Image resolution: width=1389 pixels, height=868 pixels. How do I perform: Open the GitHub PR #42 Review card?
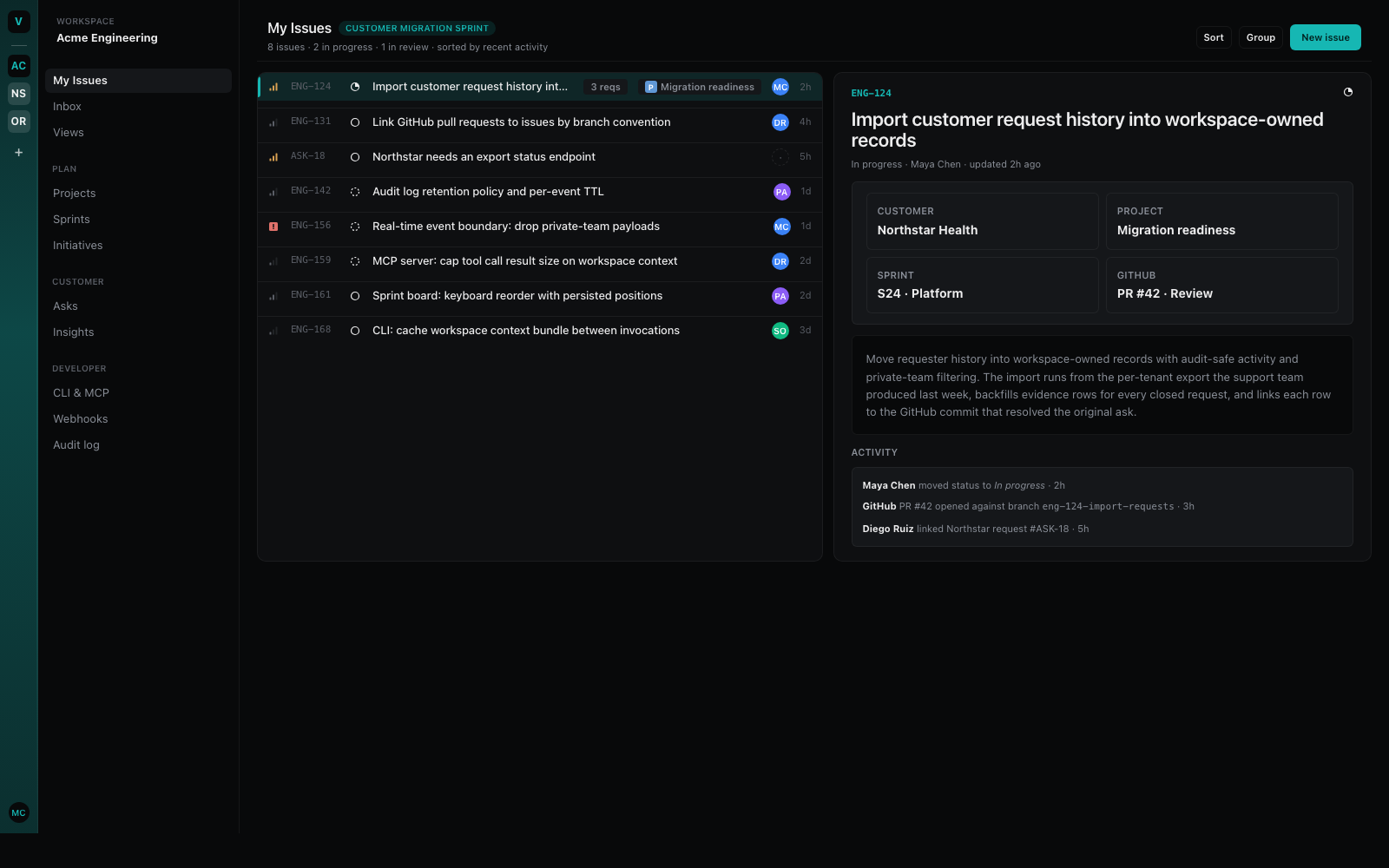coord(1221,285)
